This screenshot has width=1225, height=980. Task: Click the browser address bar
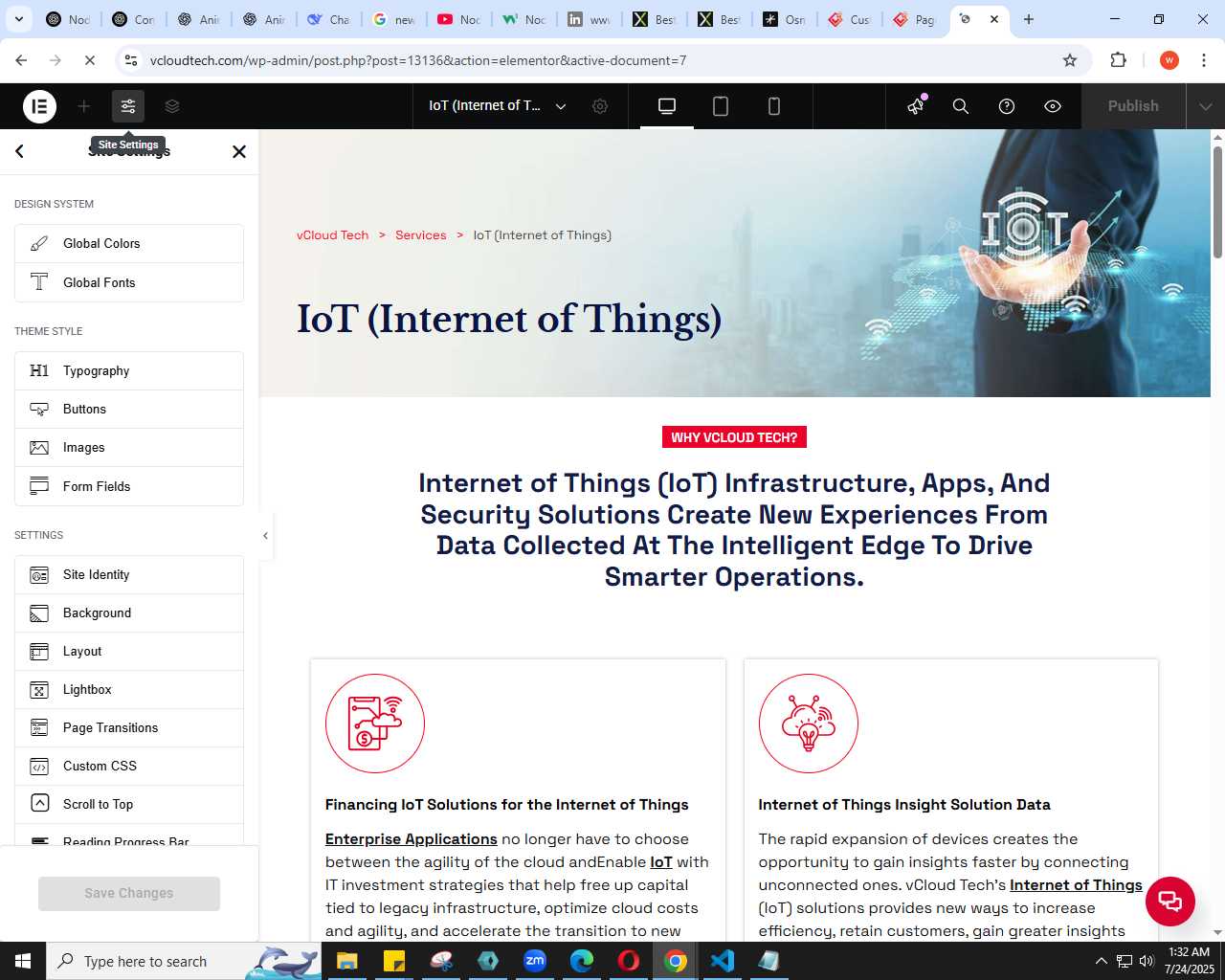tap(598, 60)
